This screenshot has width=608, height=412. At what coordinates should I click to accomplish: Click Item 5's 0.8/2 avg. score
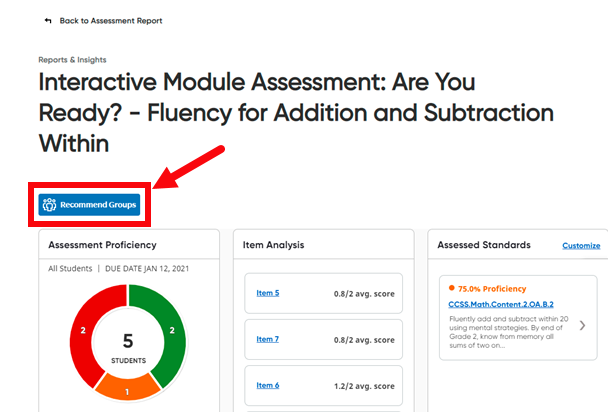(364, 294)
